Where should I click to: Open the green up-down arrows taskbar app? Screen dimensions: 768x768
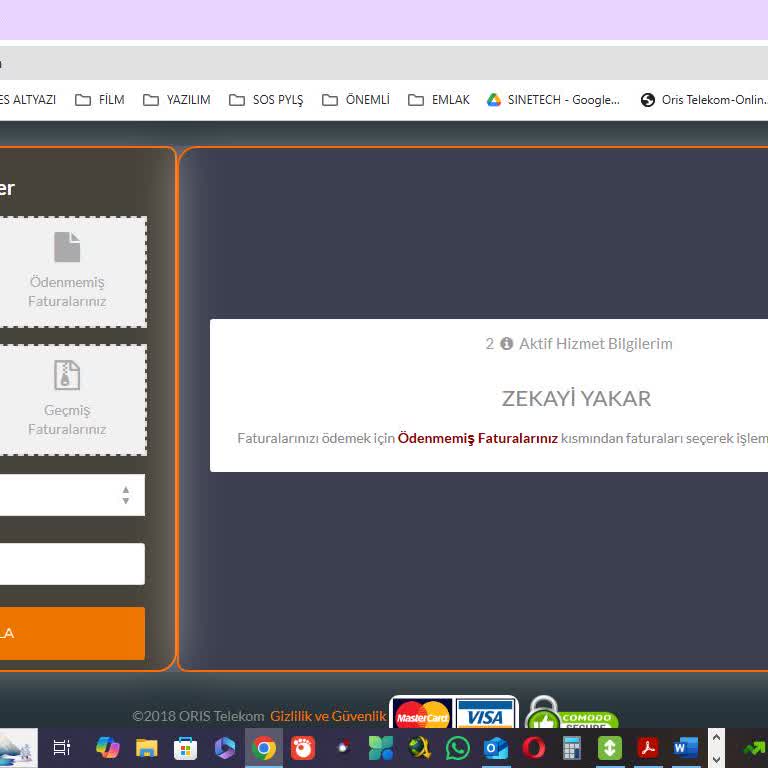610,748
